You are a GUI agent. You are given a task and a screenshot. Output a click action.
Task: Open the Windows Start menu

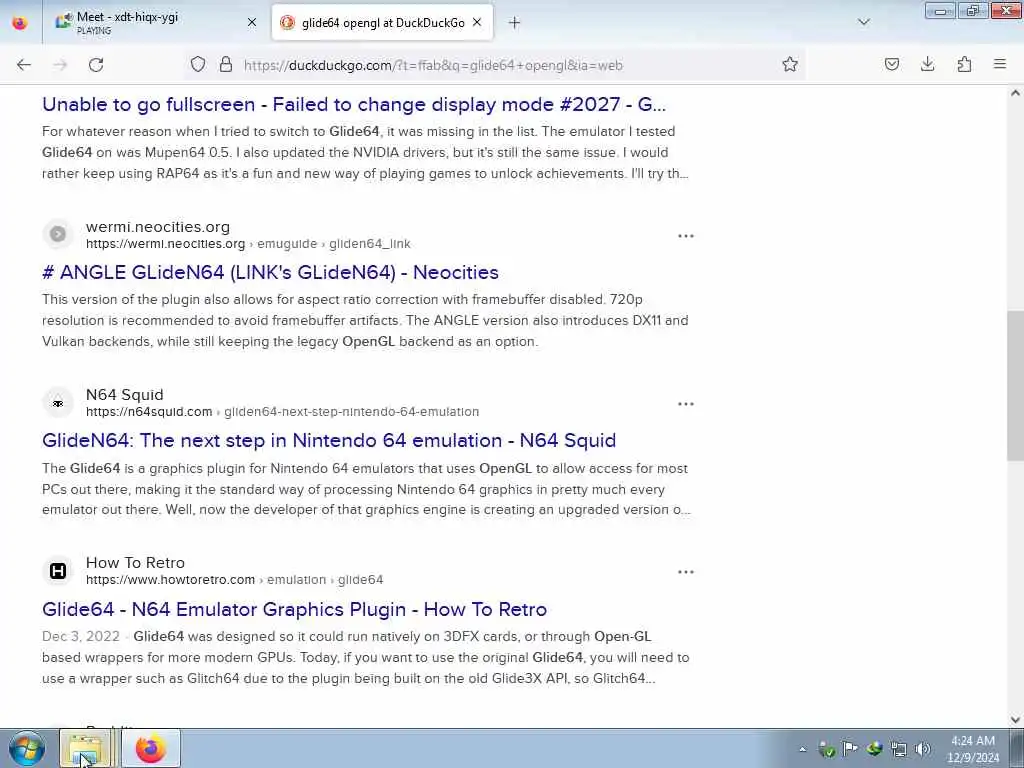pyautogui.click(x=27, y=748)
